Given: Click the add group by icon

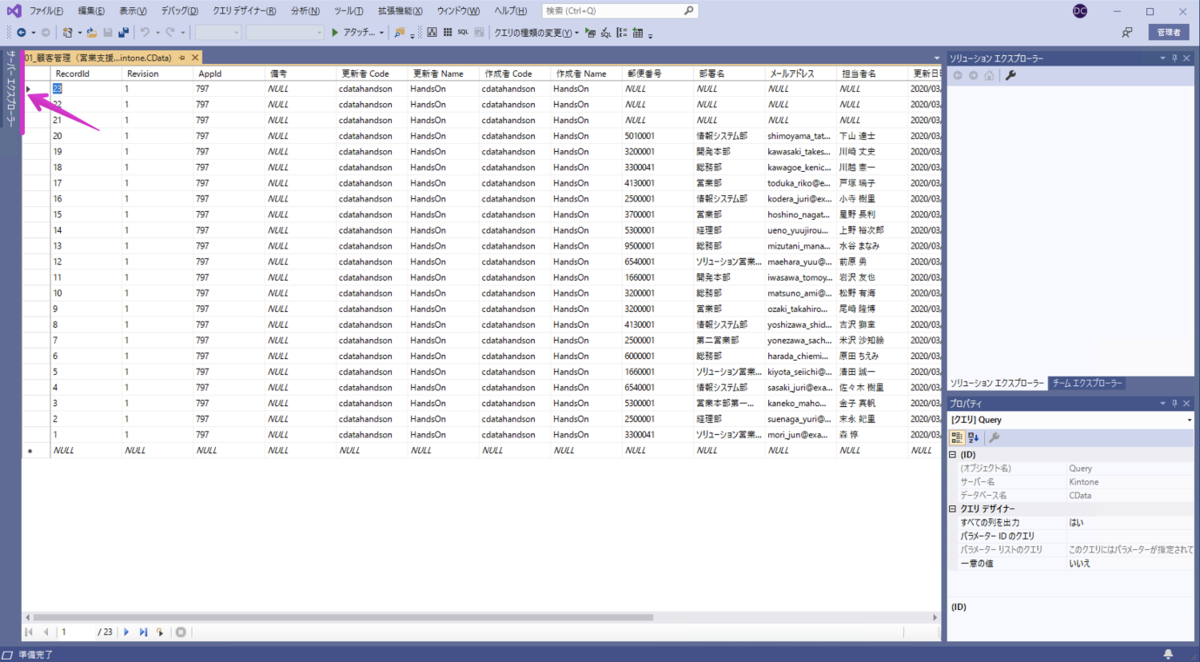Looking at the screenshot, I should pyautogui.click(x=622, y=32).
